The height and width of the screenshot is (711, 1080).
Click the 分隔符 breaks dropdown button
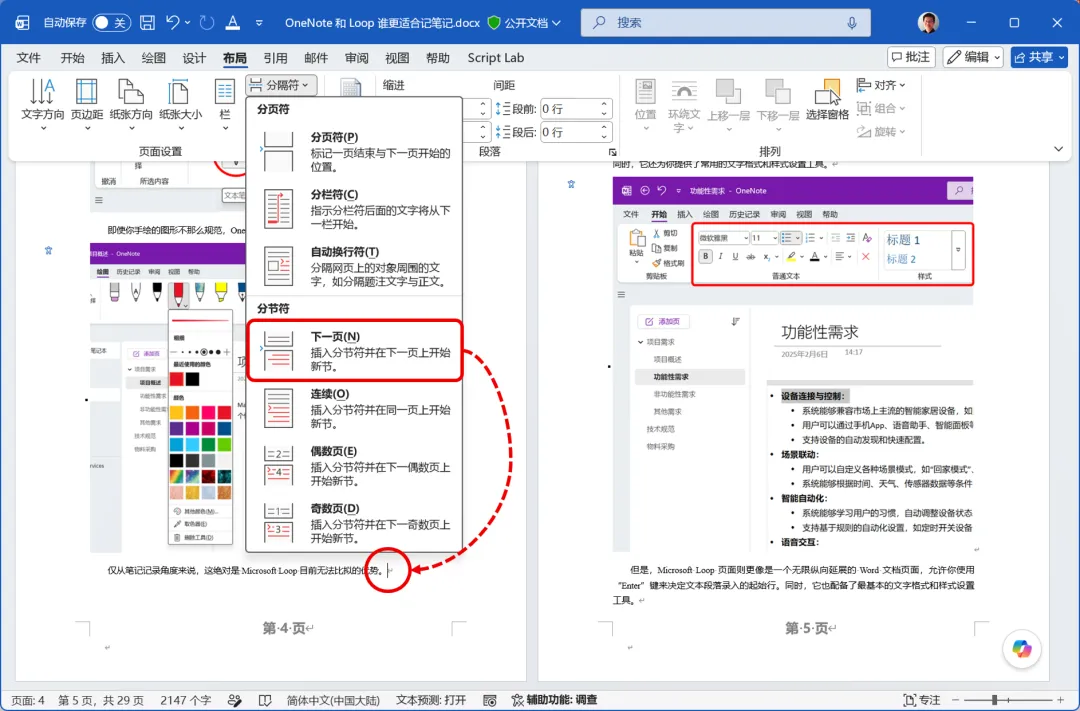click(281, 85)
